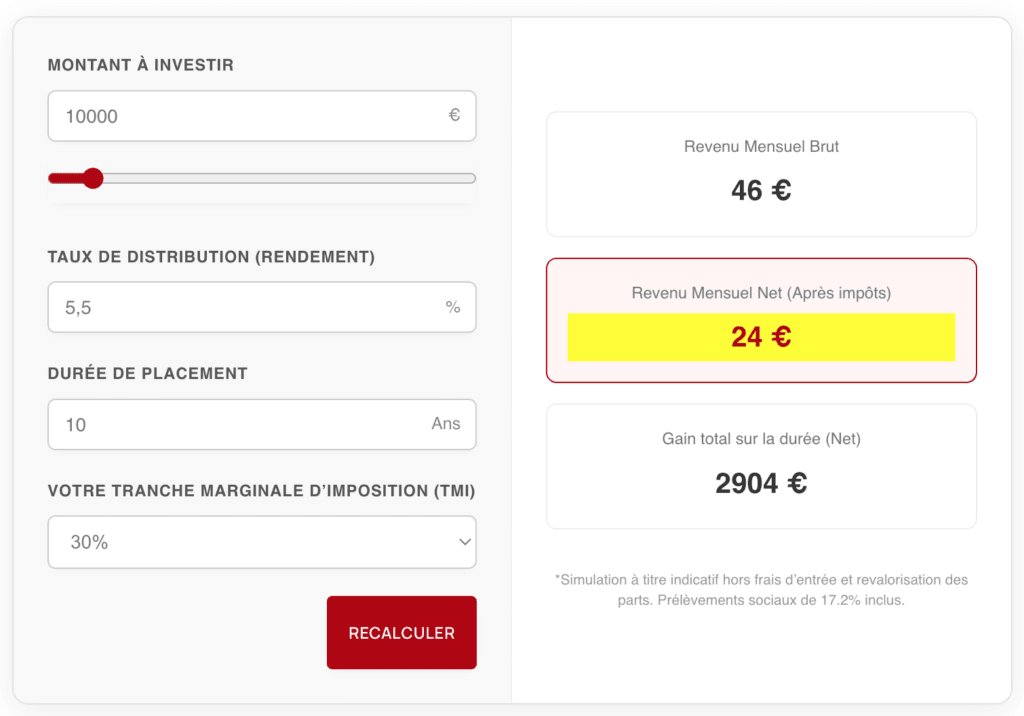Click the Gain total sur la durée card
Viewport: 1024px width, 716px height.
tap(761, 465)
